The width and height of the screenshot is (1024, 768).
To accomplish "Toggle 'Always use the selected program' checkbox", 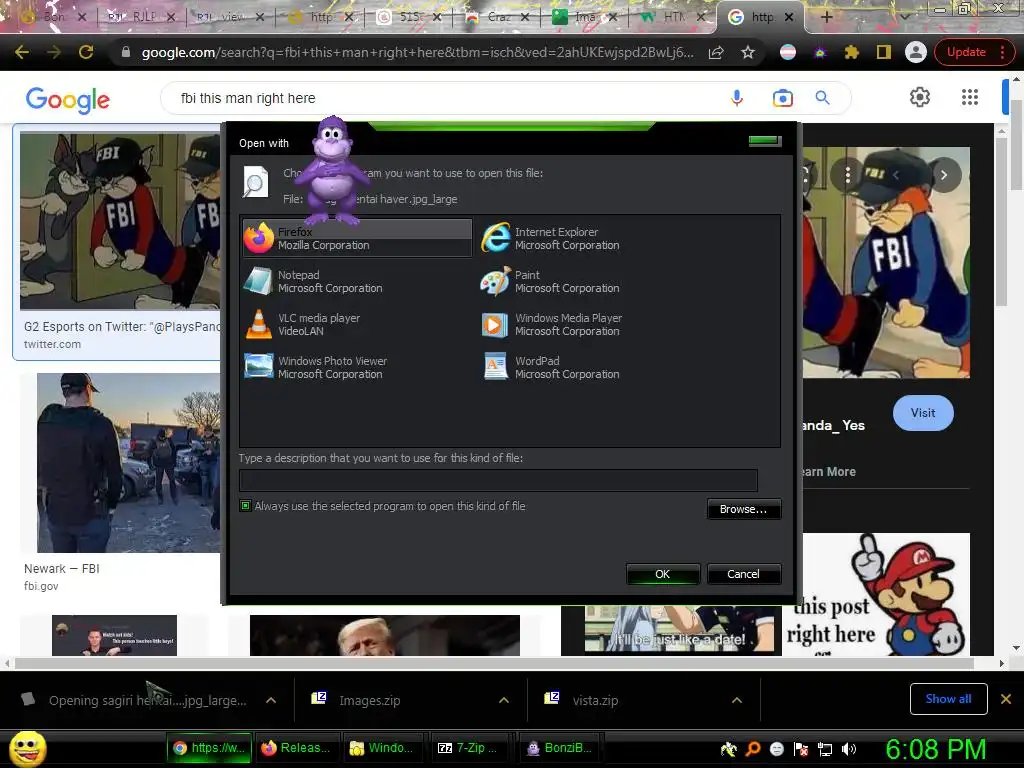I will click(246, 505).
